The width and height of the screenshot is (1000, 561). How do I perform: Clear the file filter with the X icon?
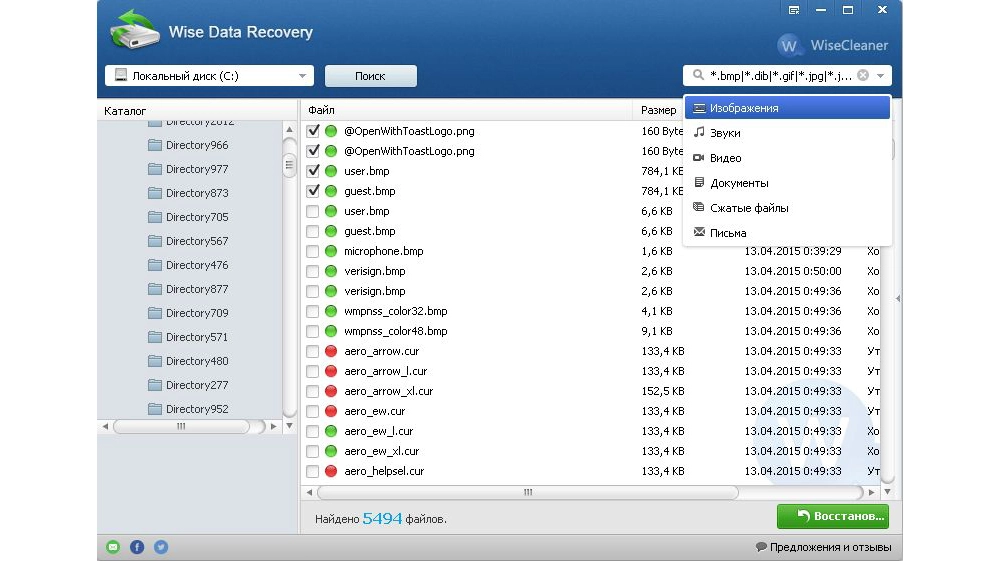[863, 76]
